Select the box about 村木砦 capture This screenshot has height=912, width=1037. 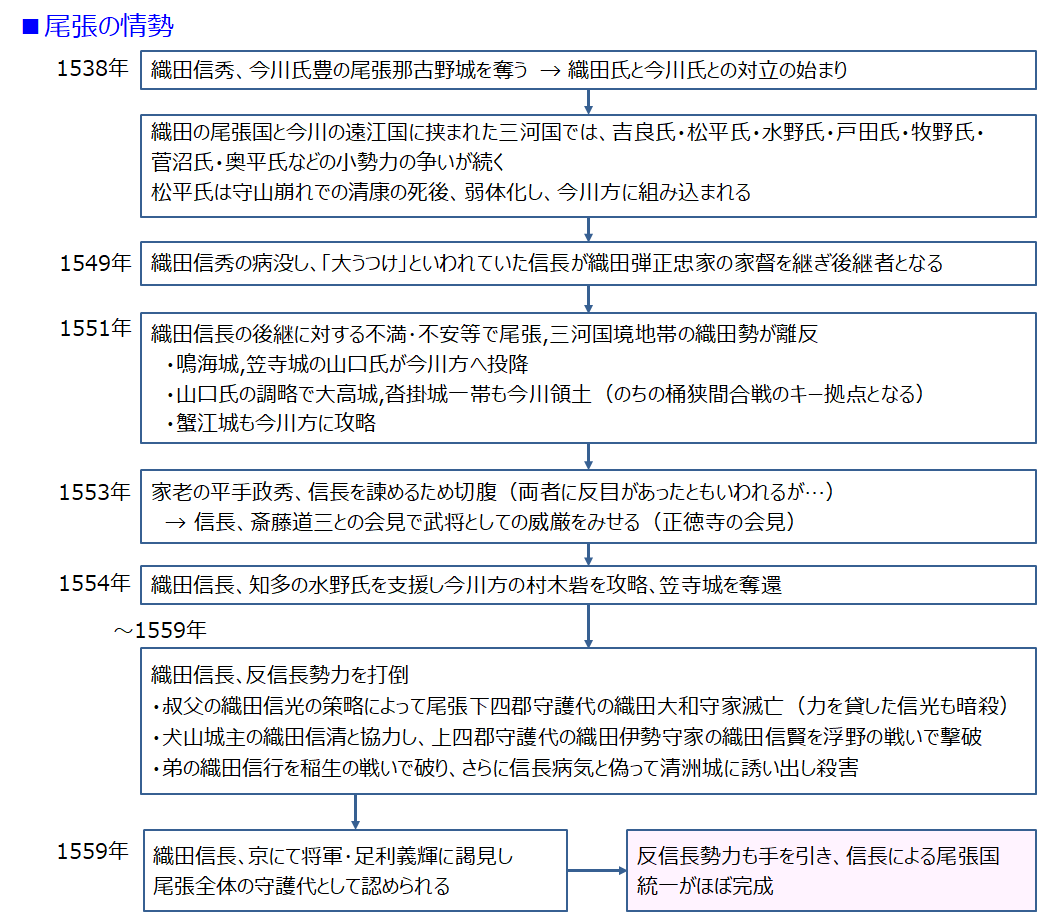pos(587,586)
